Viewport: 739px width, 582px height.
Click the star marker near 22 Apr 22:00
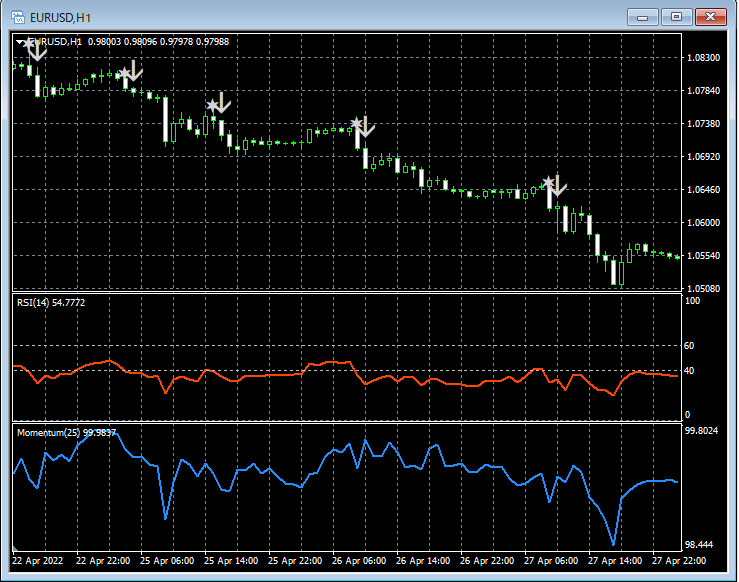(x=124, y=73)
